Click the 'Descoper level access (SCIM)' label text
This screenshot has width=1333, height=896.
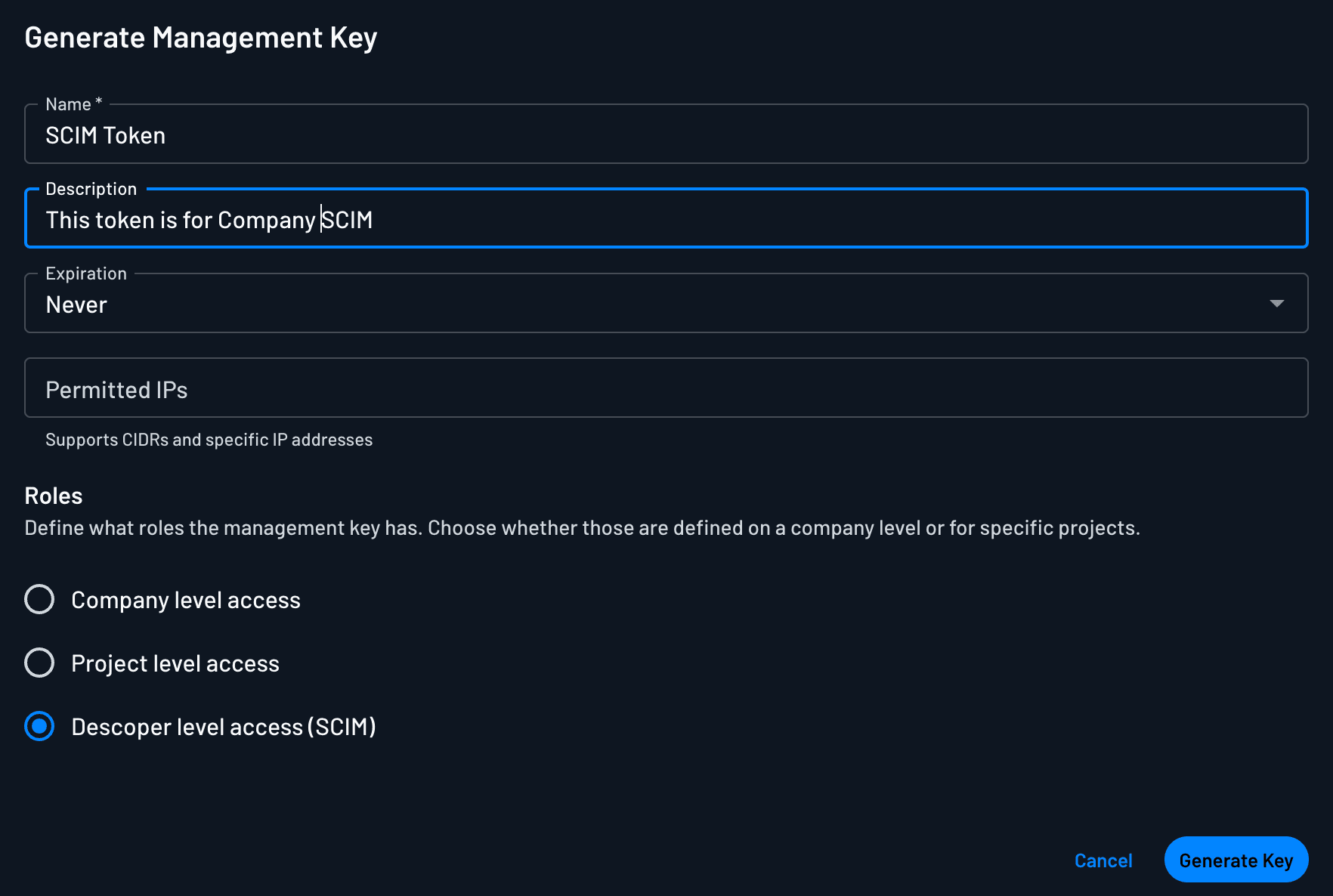[x=223, y=727]
